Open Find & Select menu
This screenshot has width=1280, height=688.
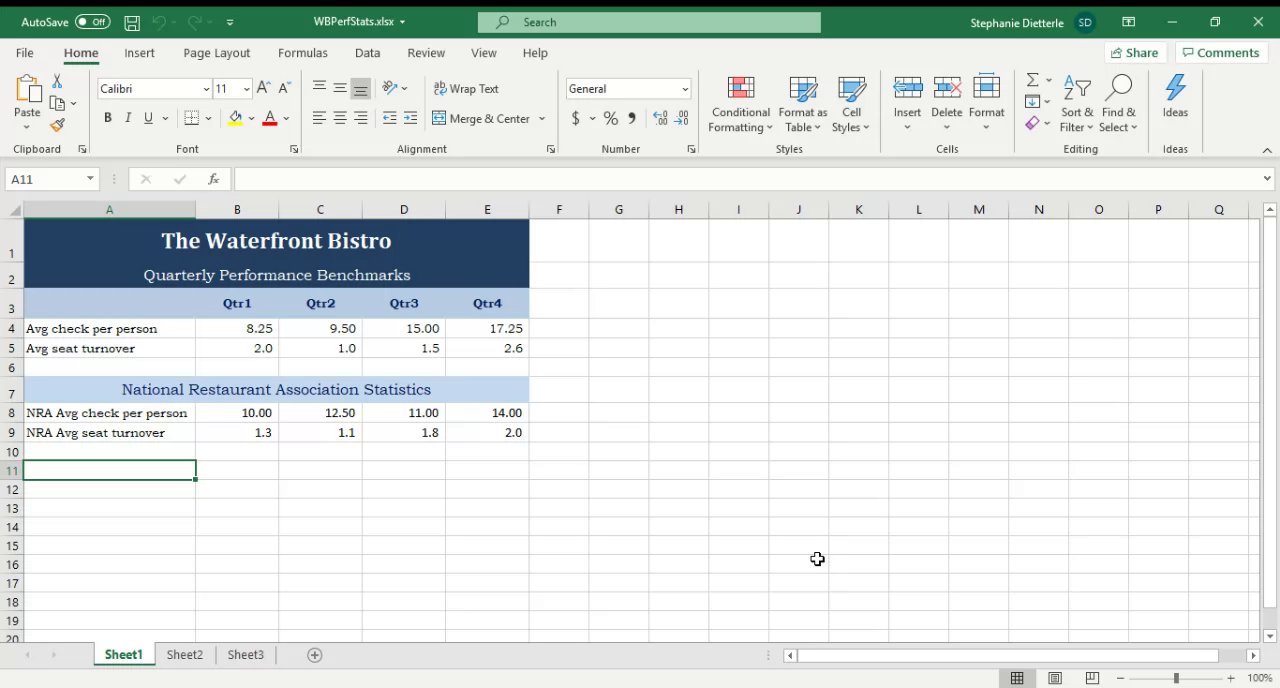(1118, 104)
